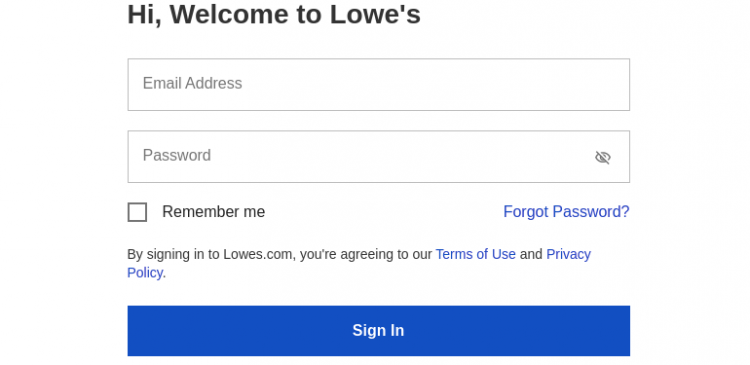Click the Email Address input field
The height and width of the screenshot is (365, 750).
(x=378, y=85)
